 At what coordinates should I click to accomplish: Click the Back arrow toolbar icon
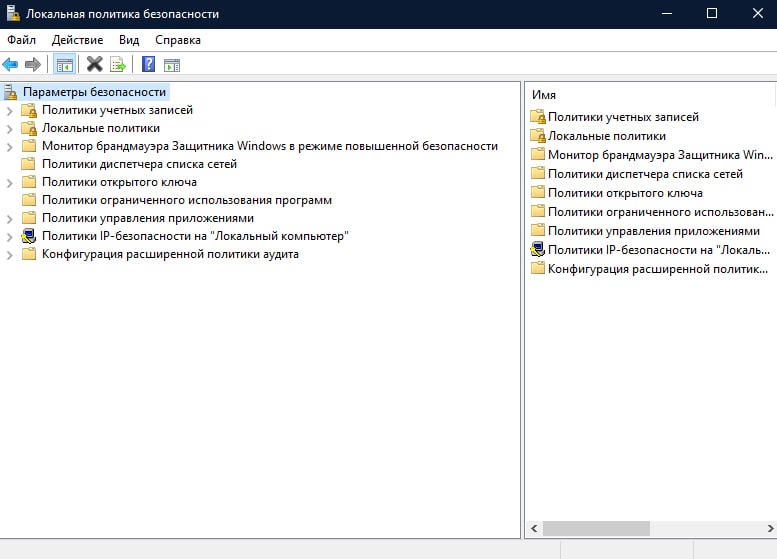[10, 64]
